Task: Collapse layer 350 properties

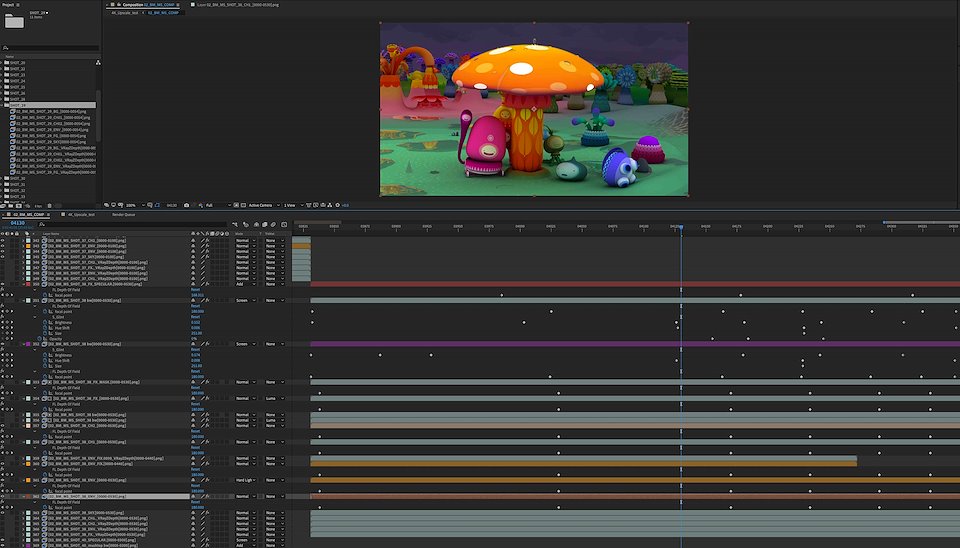Action: [23, 284]
